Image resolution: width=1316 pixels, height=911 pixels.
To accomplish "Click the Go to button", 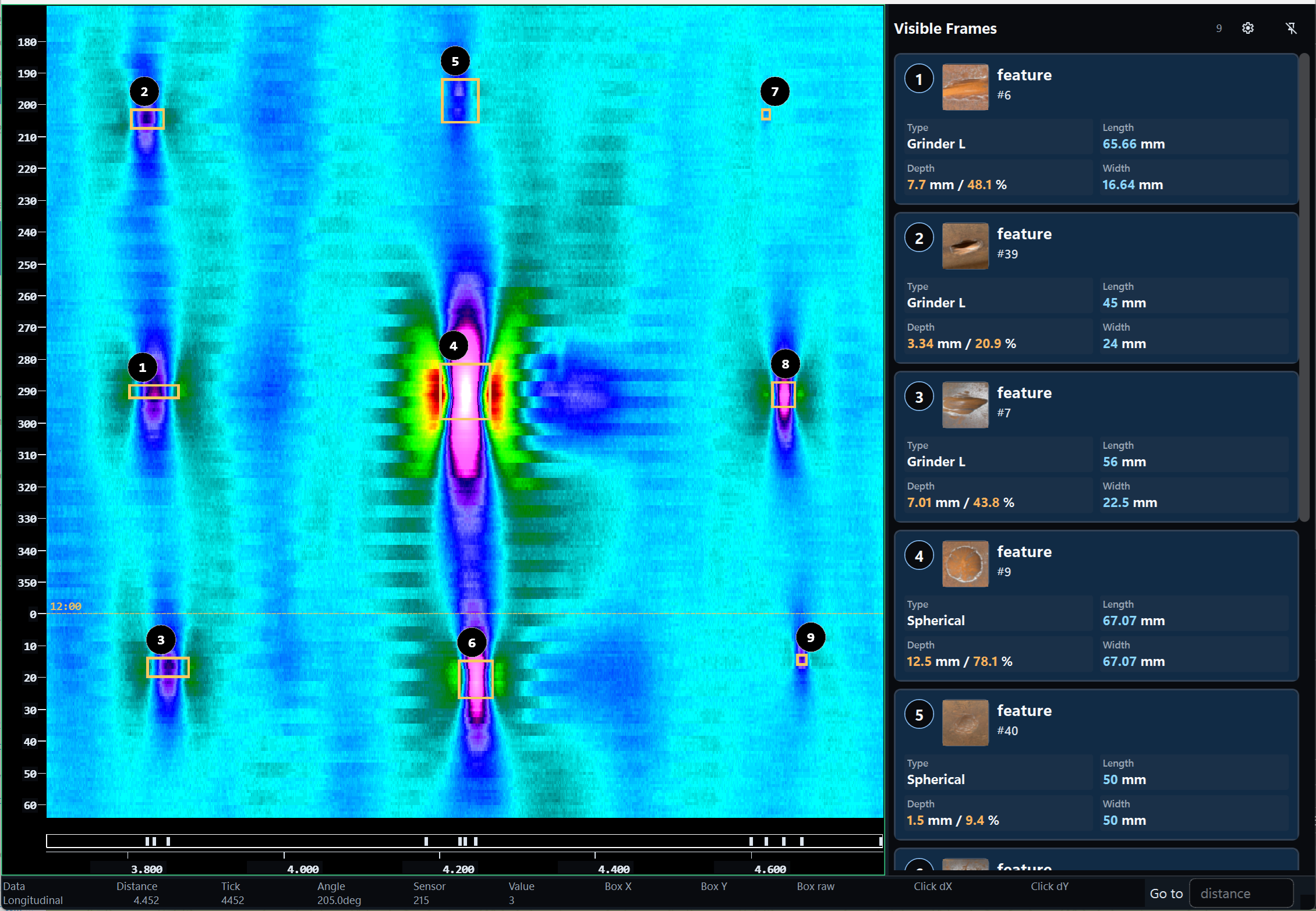I will (x=1166, y=894).
